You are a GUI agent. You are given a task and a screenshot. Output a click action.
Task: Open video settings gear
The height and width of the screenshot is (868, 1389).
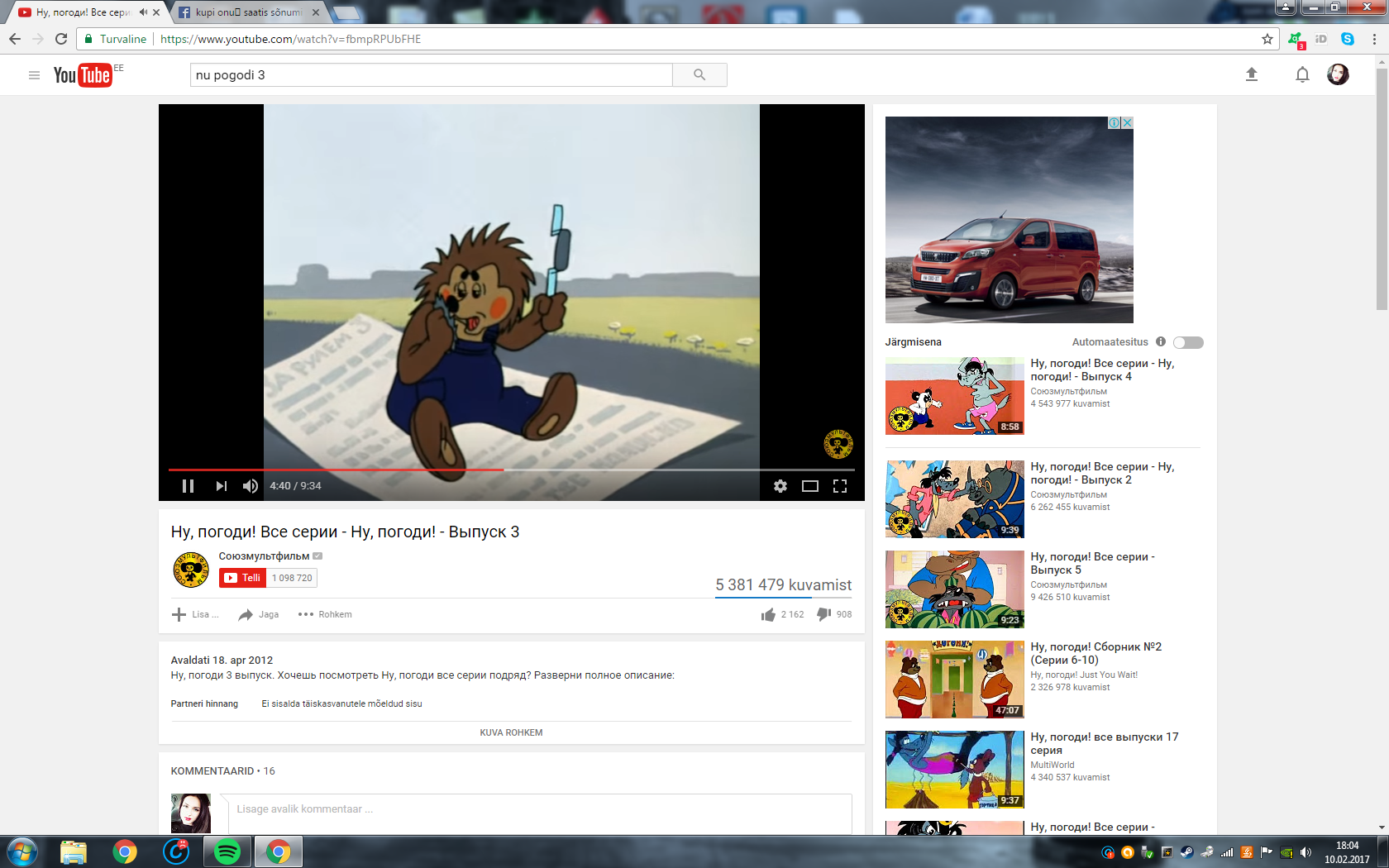(x=780, y=486)
